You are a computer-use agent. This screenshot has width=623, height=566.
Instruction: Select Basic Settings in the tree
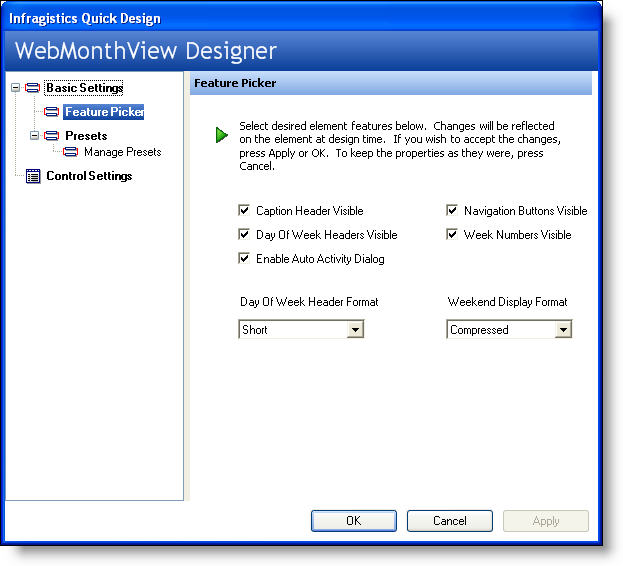(84, 88)
